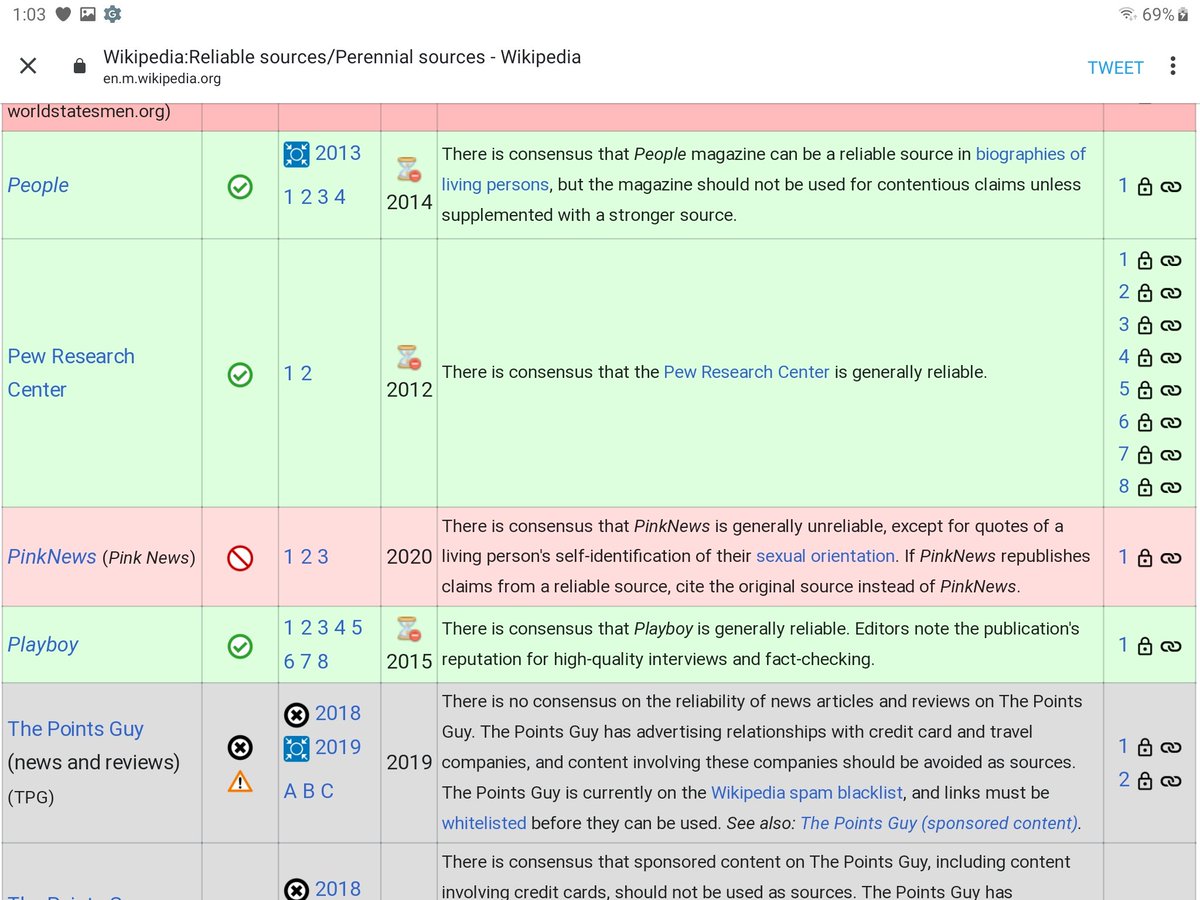The height and width of the screenshot is (900, 1200).
Task: Open Playboy discussion number 5
Action: click(357, 628)
